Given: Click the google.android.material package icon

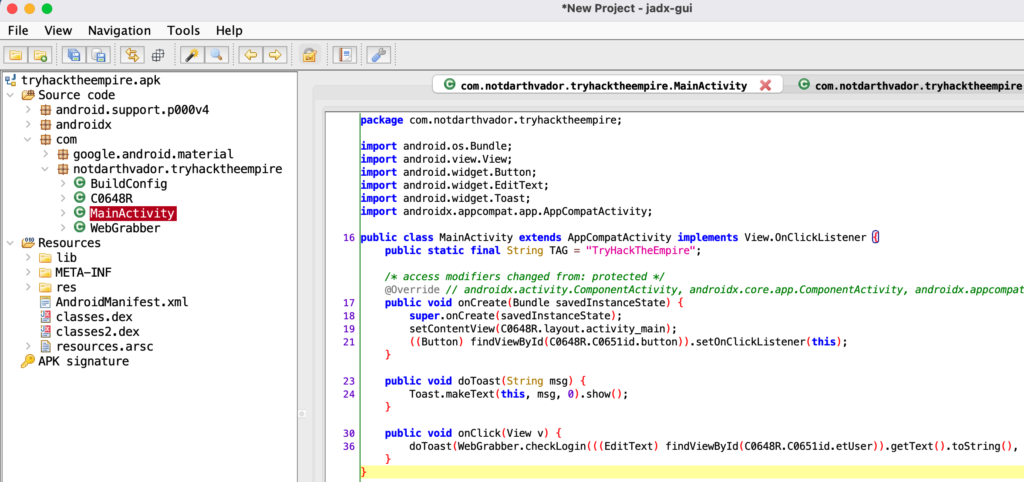Looking at the screenshot, I should click(63, 155).
